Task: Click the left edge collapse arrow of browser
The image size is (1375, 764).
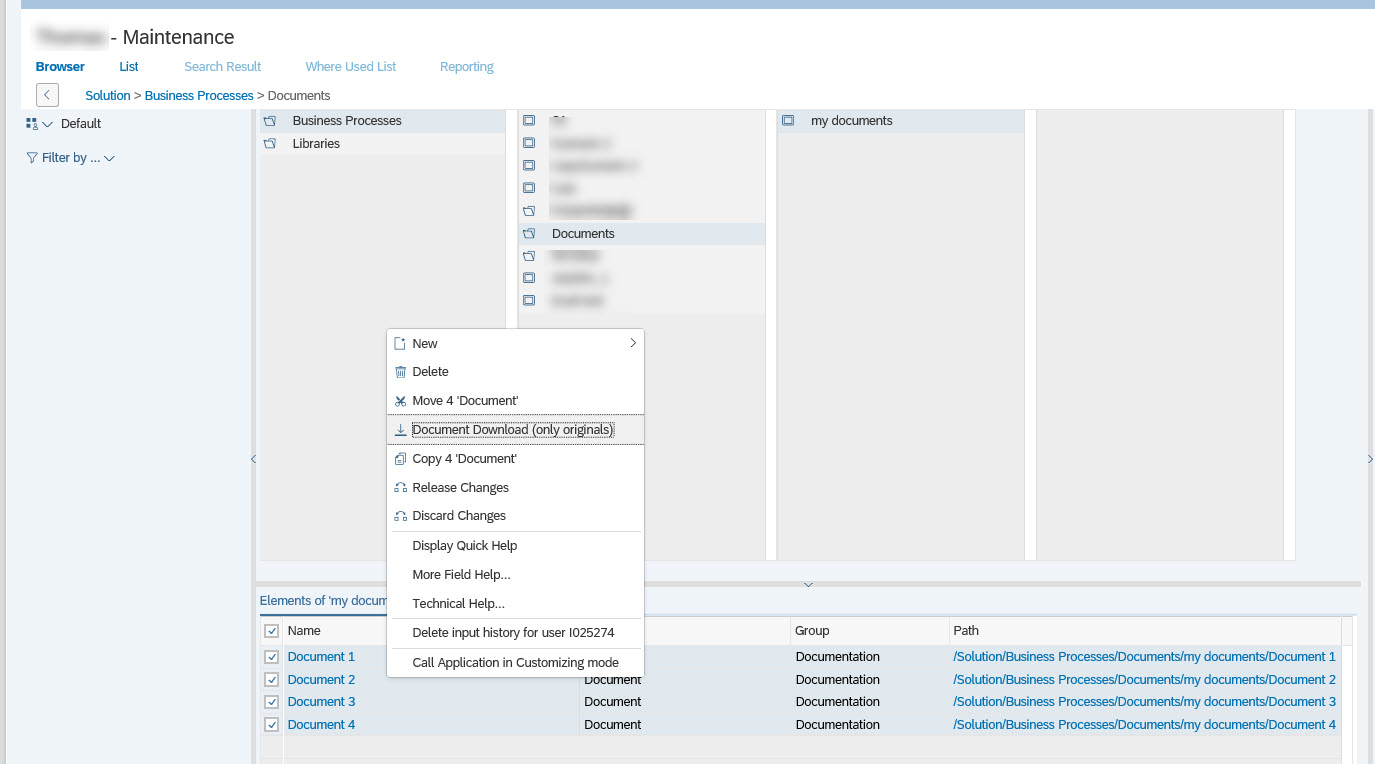Action: click(253, 459)
